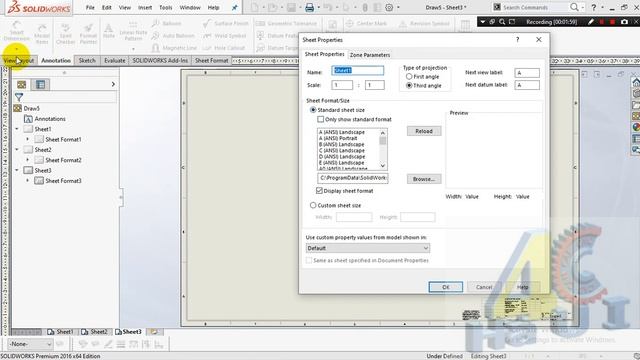Click the PropertyManager tab icon
The width and height of the screenshot is (640, 360).
[40, 84]
